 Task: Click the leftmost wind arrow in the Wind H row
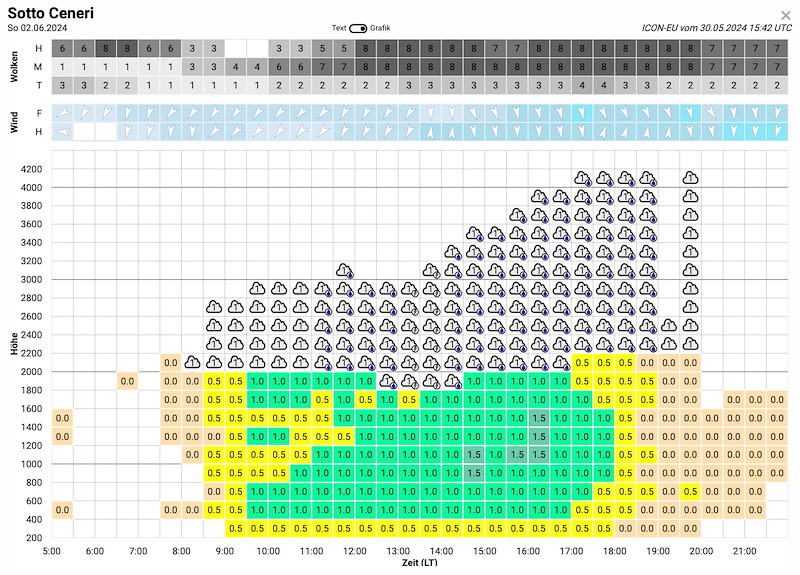coord(62,132)
